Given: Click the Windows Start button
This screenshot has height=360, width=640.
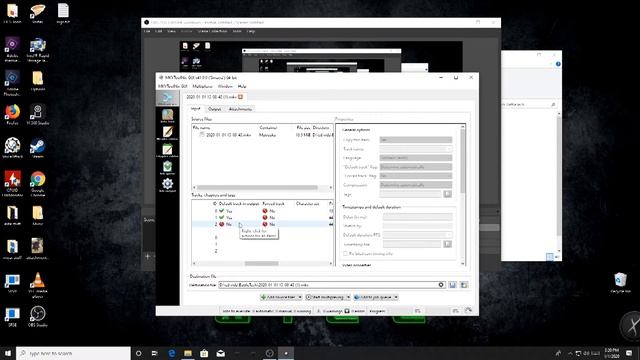Looking at the screenshot, I should point(8,353).
